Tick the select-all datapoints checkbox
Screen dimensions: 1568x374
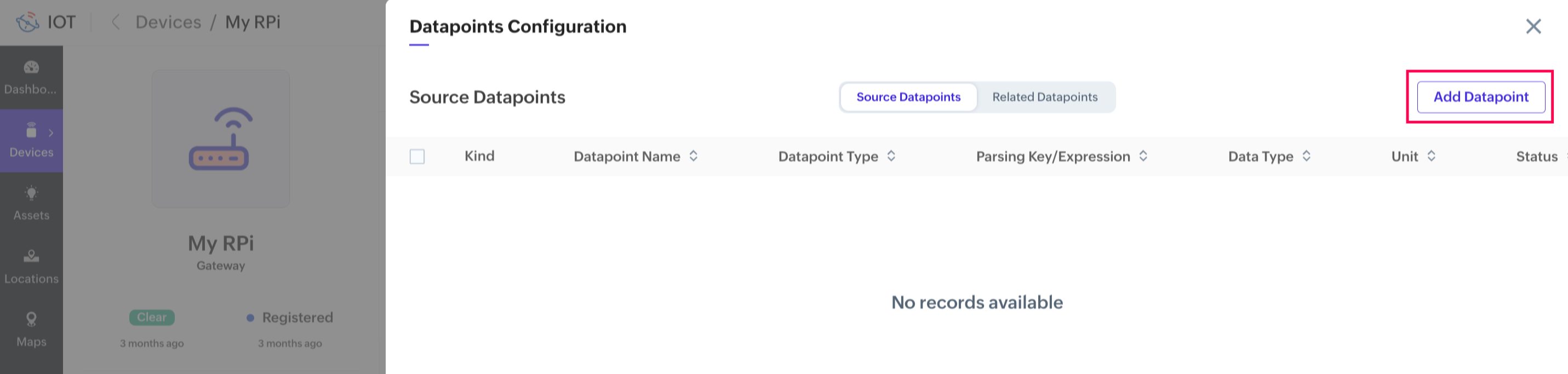coord(417,157)
